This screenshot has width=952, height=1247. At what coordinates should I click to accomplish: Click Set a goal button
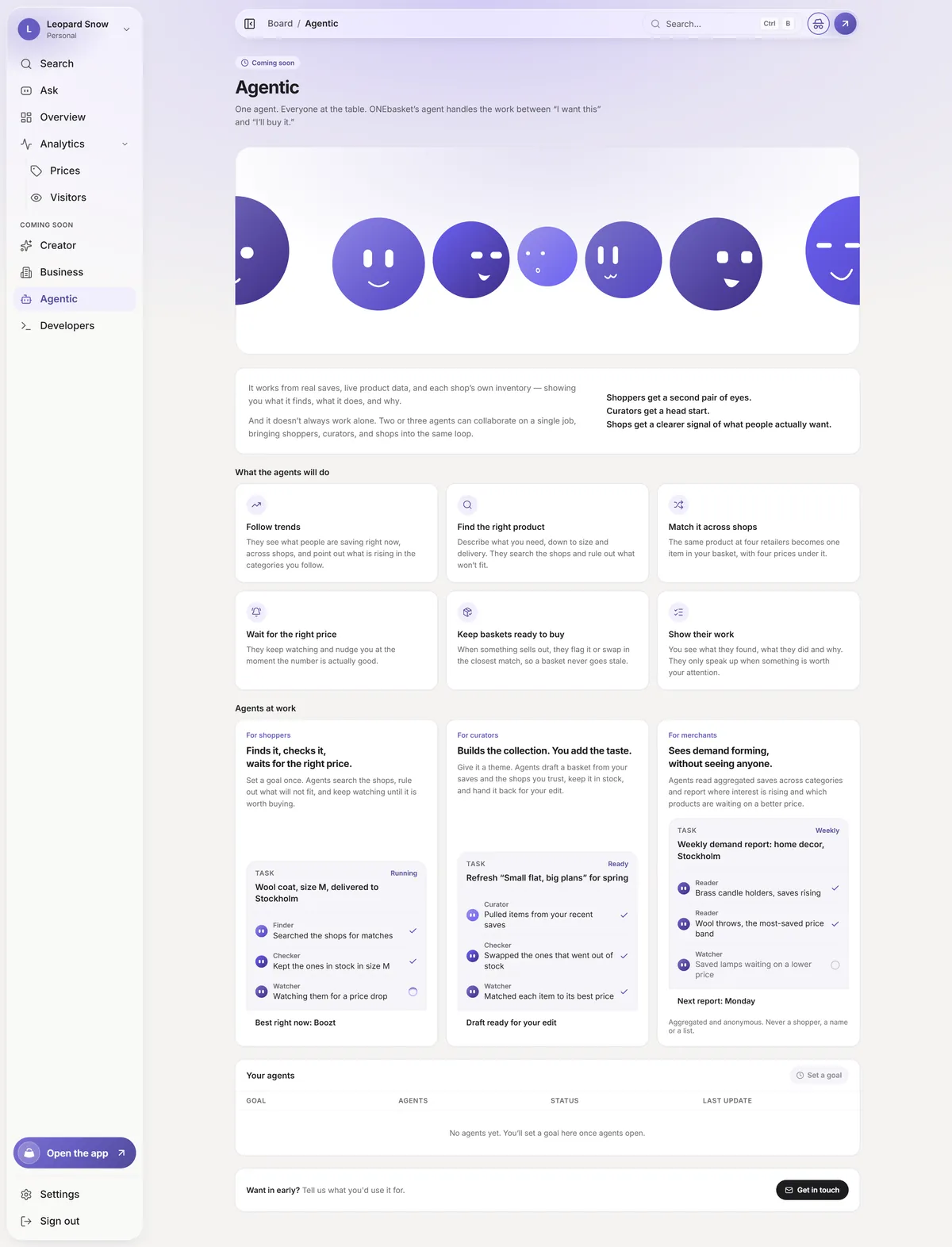tap(819, 1076)
